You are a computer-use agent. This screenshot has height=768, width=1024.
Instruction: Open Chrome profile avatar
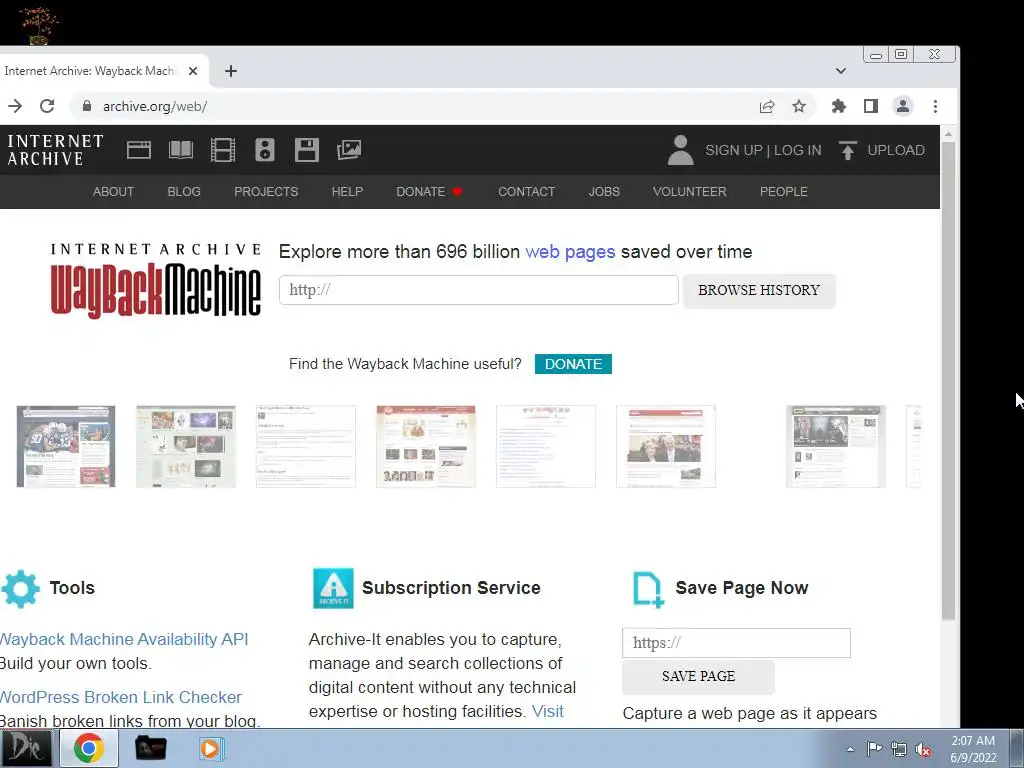[903, 106]
